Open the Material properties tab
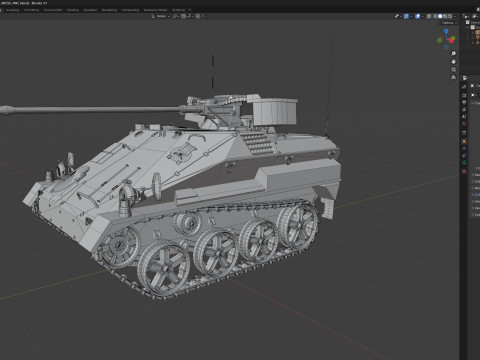 click(464, 171)
